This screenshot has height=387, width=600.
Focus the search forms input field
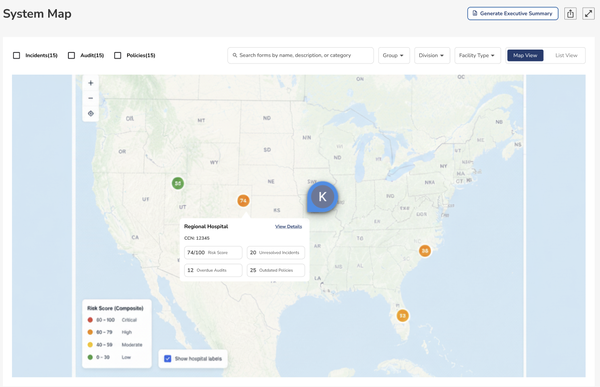(300, 56)
